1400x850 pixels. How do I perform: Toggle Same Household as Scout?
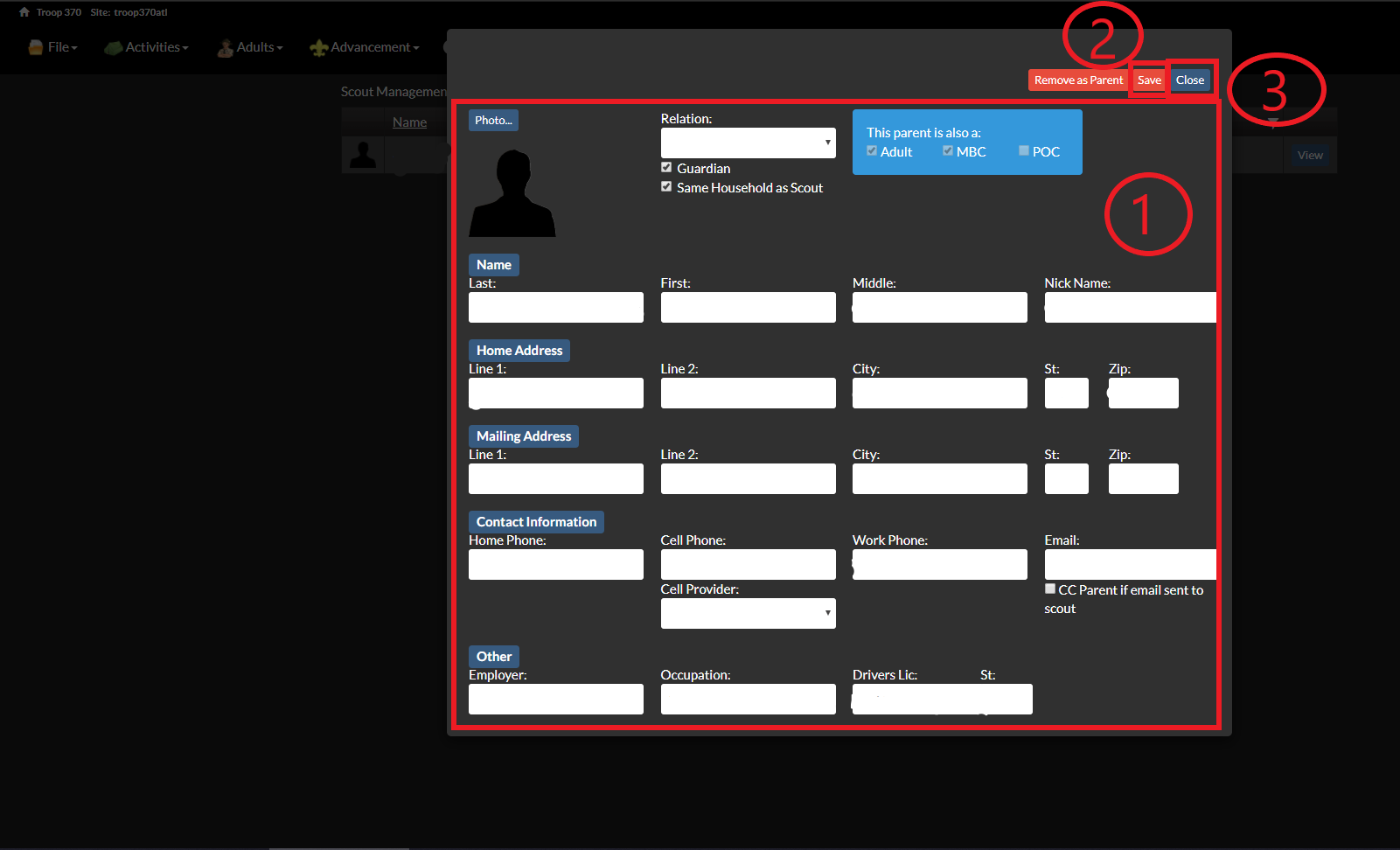tap(666, 186)
